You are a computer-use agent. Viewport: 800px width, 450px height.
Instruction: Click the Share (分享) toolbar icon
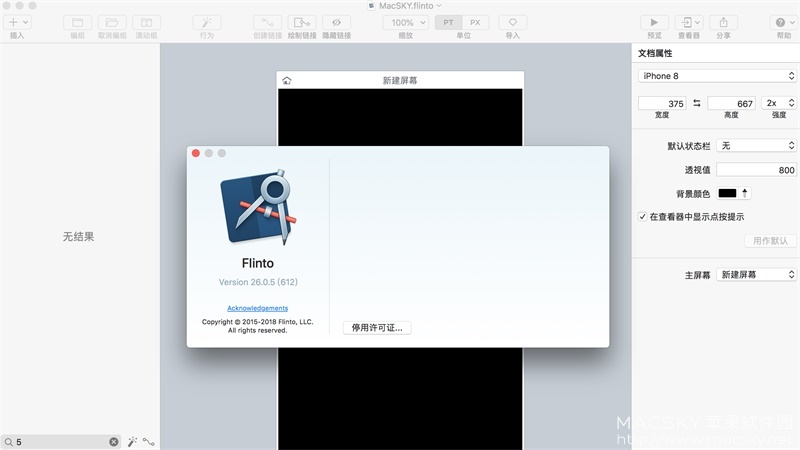[723, 22]
